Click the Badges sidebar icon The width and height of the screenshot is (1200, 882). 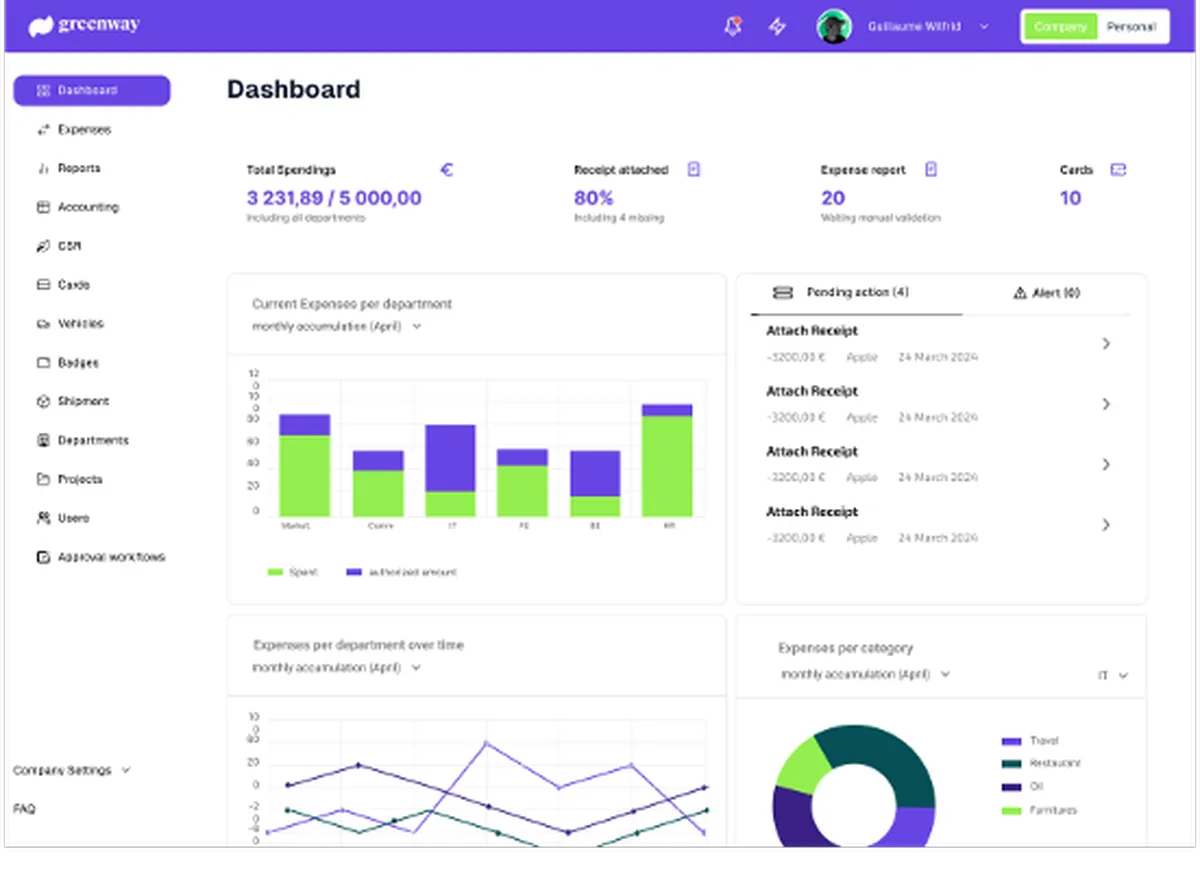[43, 363]
